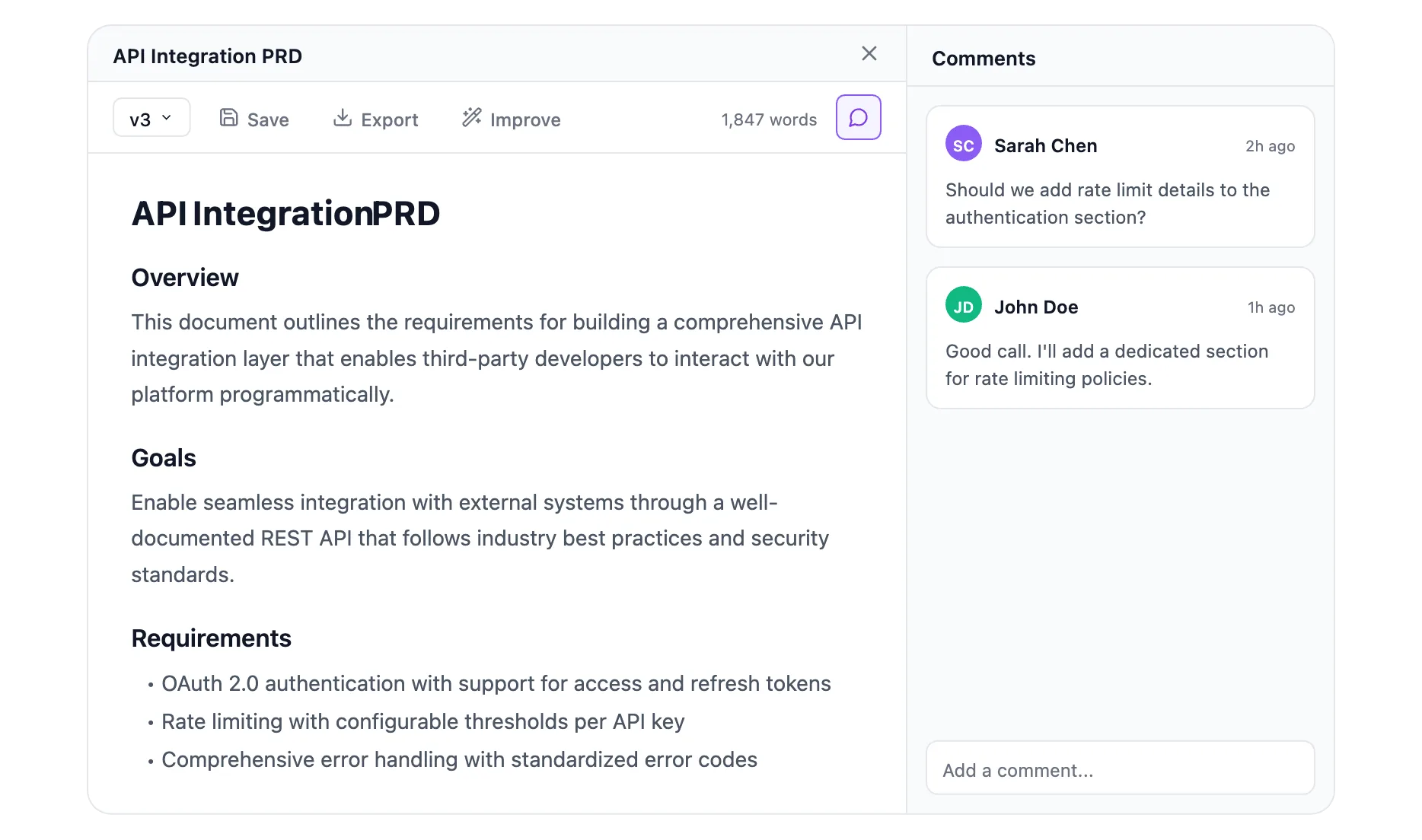
Task: Click the Add a comment input field
Action: point(1119,768)
